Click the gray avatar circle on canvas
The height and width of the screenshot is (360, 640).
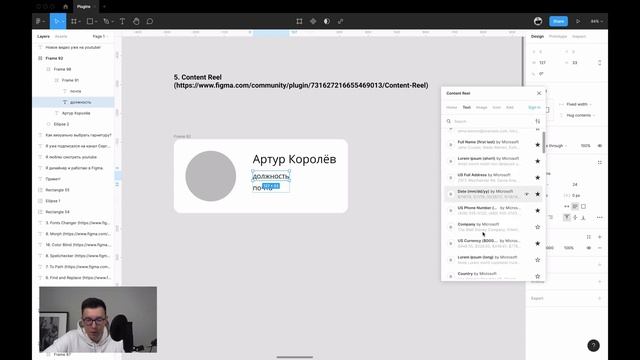[x=211, y=176]
